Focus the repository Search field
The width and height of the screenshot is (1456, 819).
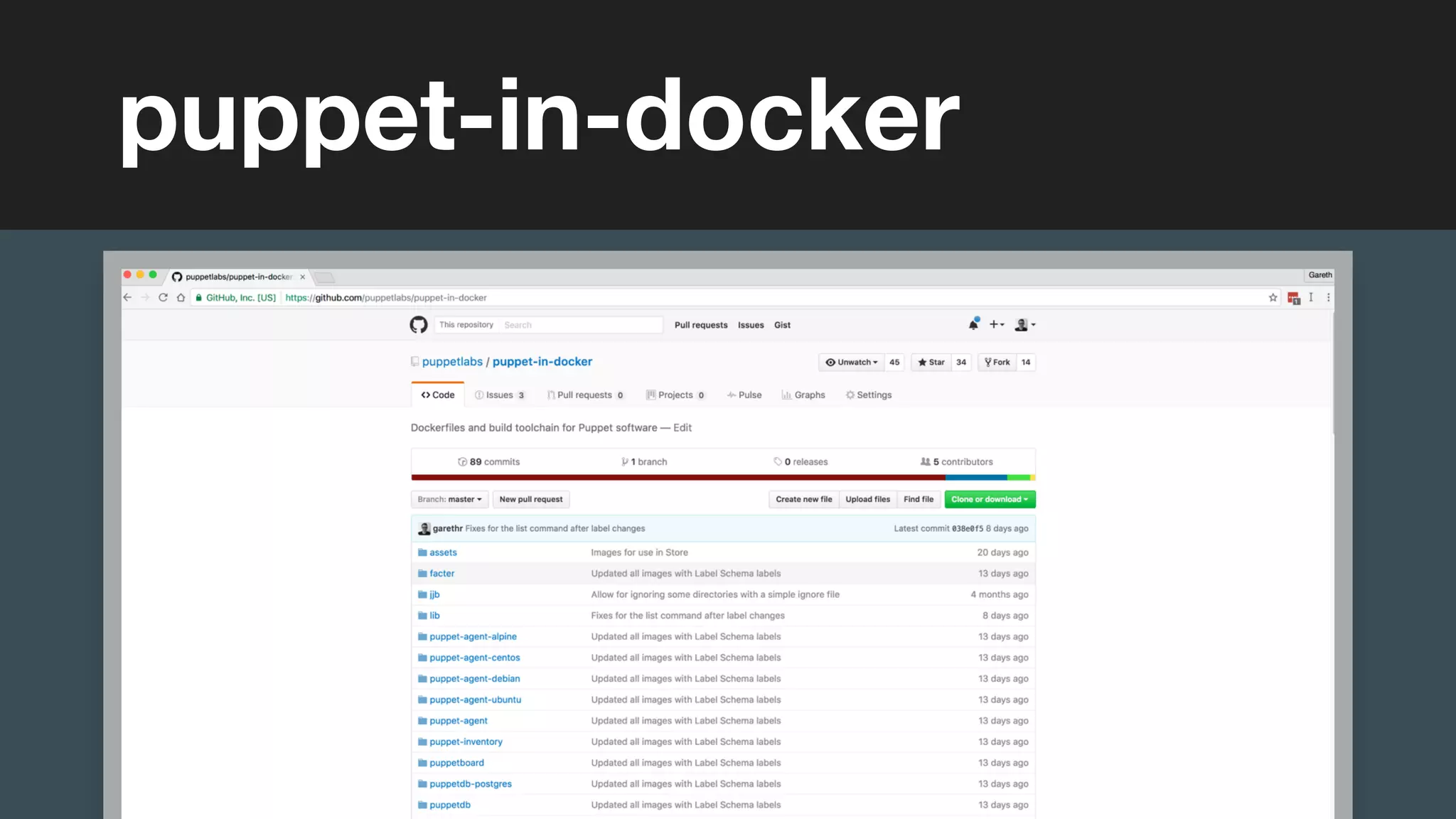581,325
